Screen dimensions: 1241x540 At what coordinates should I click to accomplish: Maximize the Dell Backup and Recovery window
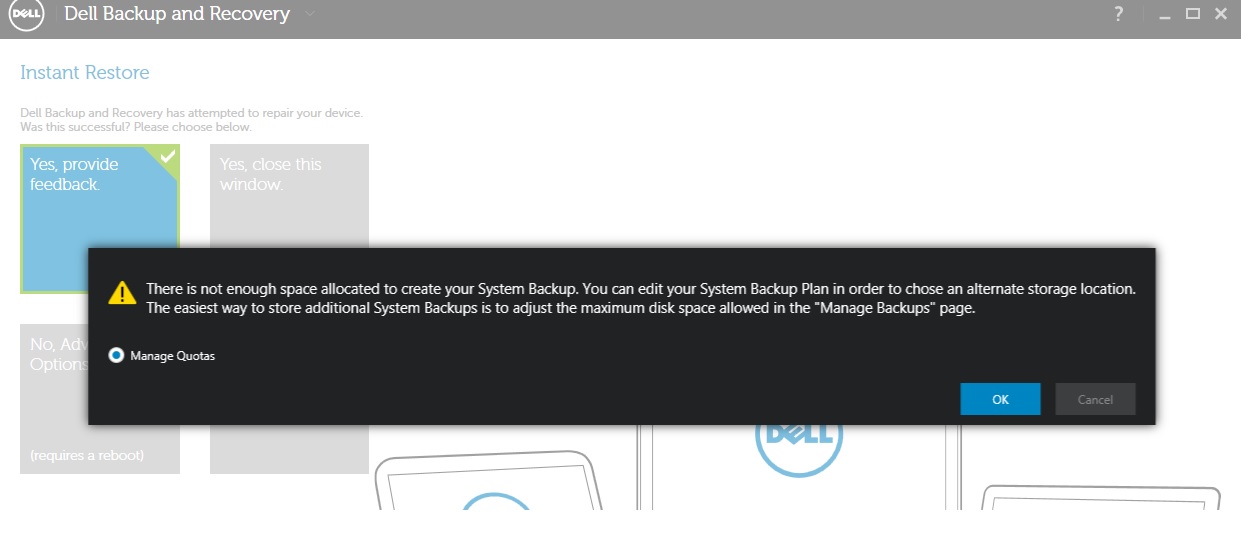[1192, 14]
